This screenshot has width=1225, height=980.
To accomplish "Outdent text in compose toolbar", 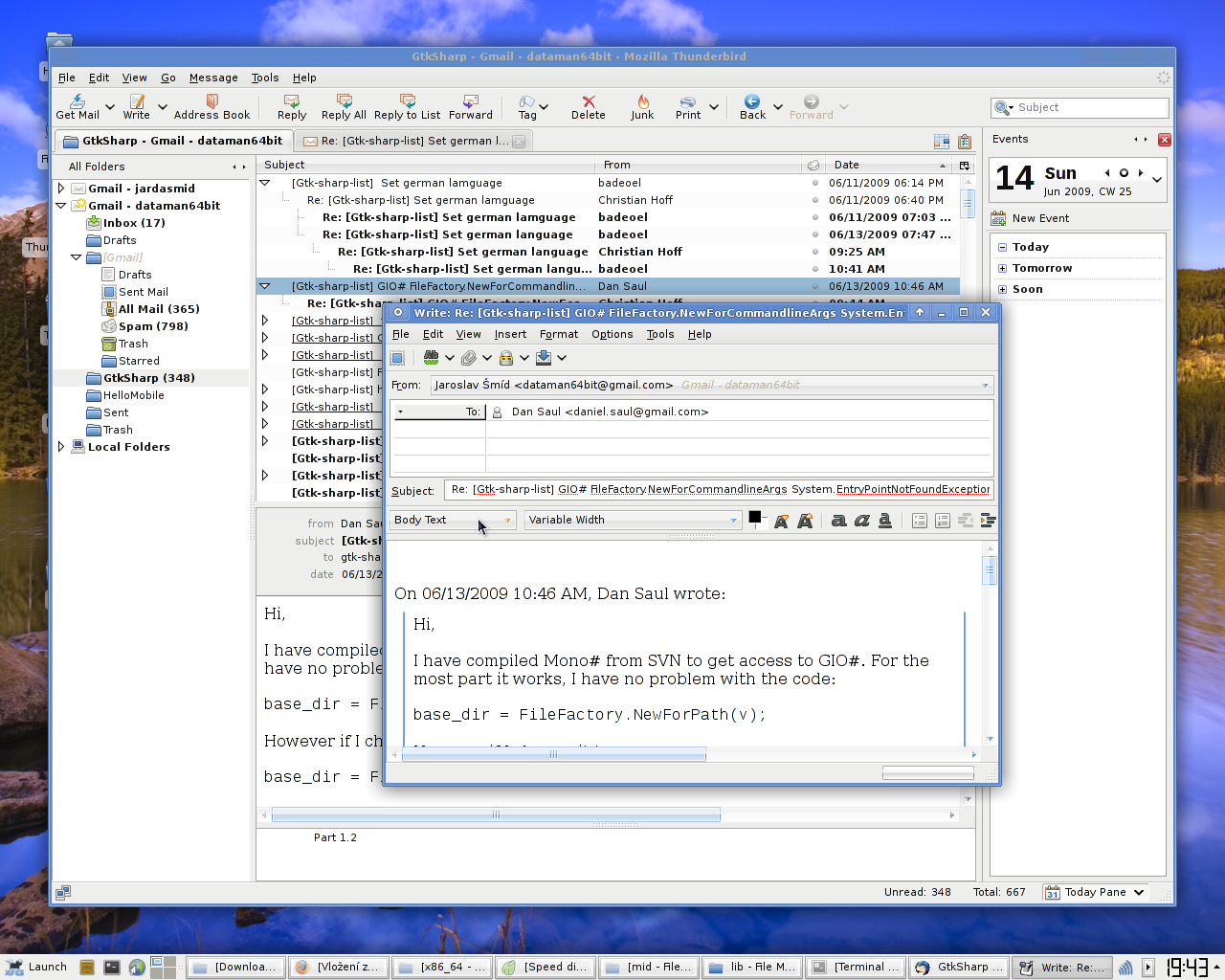I will (x=966, y=521).
